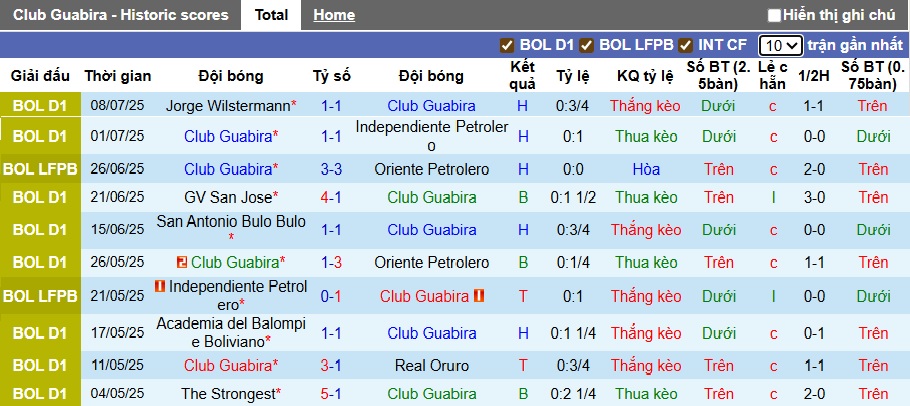
Task: Click the red card icon after Club Guabira on 21/05/25
Action: pyautogui.click(x=479, y=296)
